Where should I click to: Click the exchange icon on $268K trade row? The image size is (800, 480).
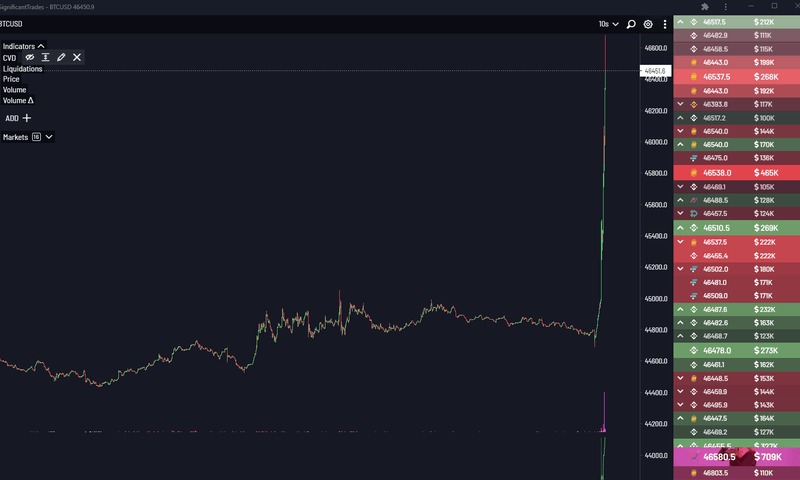pyautogui.click(x=694, y=77)
